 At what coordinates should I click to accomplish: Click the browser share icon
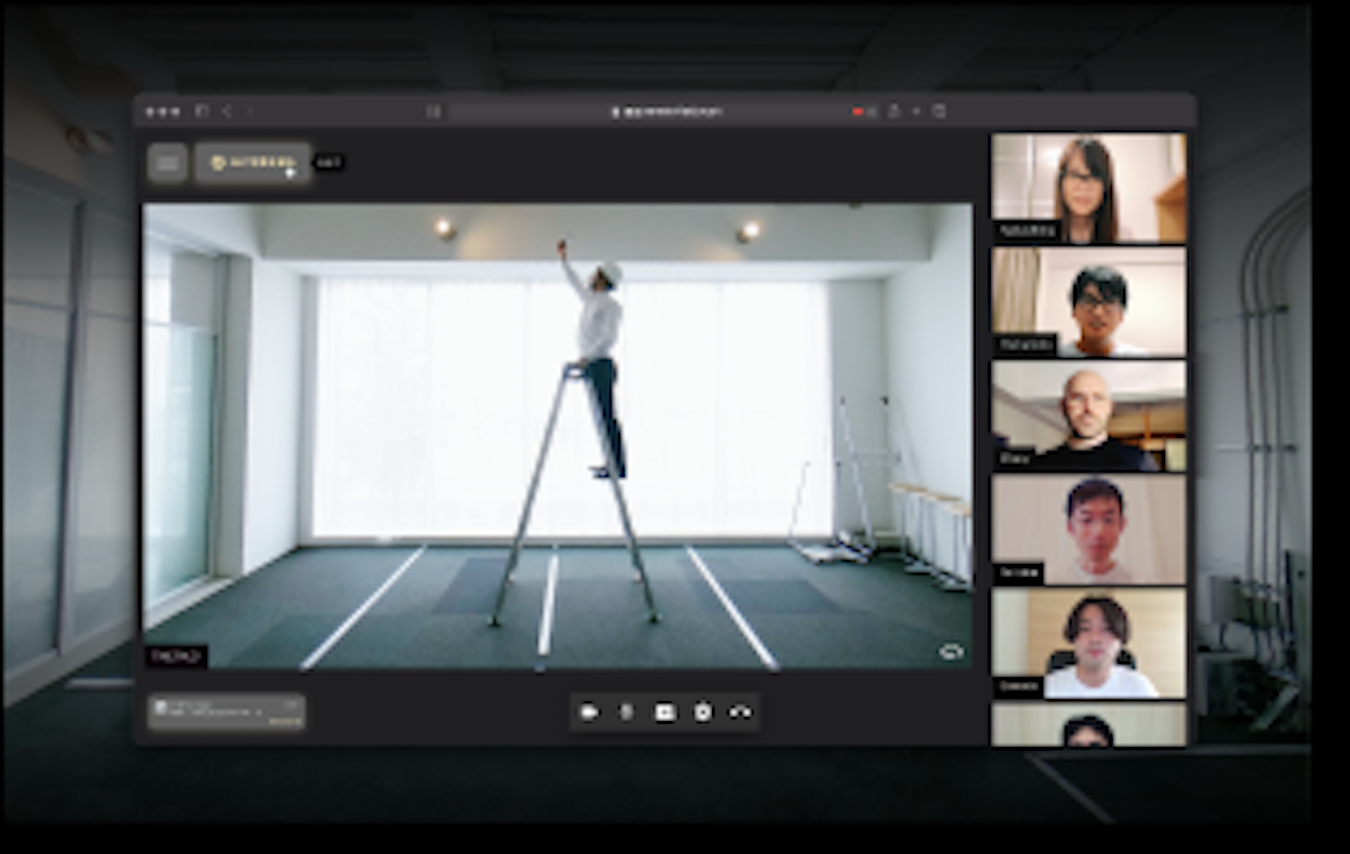[x=894, y=112]
